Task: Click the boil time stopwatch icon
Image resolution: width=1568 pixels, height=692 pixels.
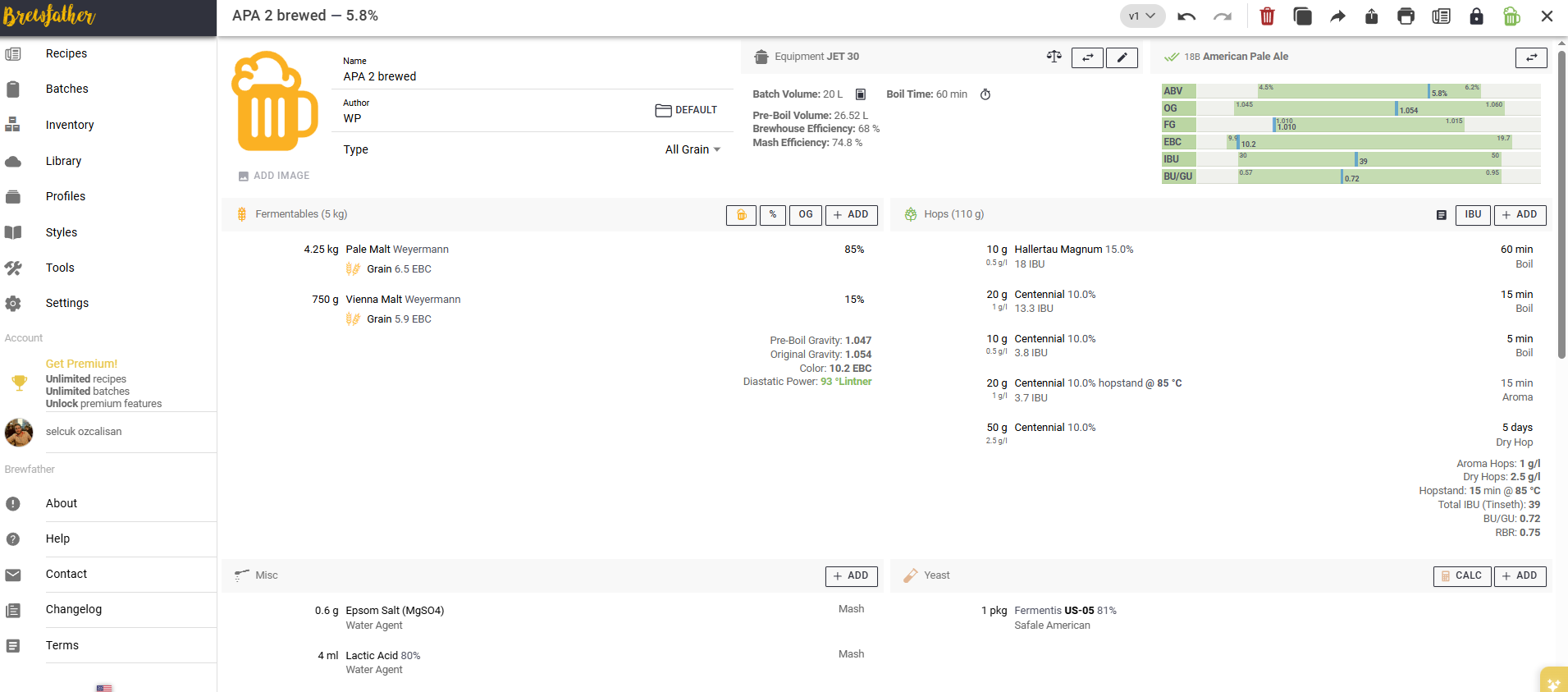Action: (985, 94)
